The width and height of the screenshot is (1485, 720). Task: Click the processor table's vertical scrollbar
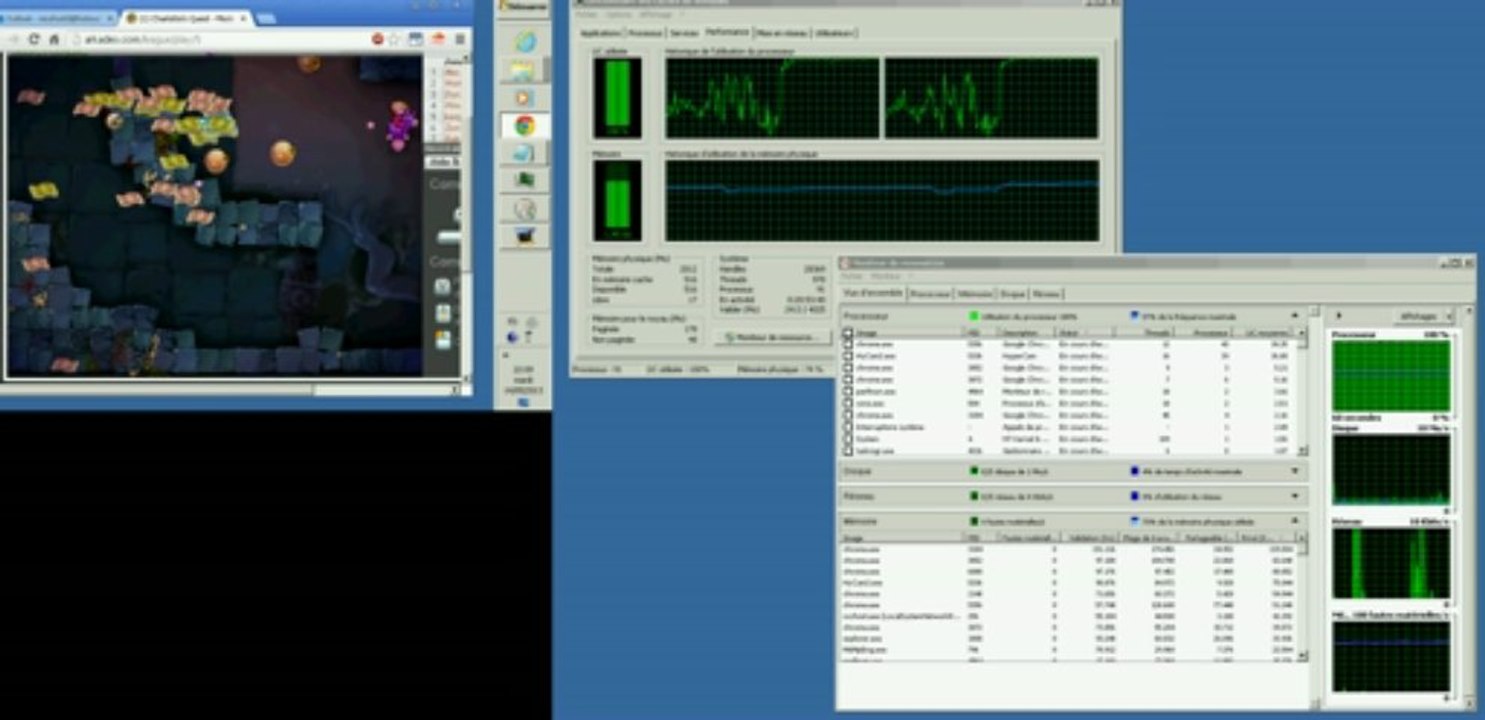click(1302, 391)
